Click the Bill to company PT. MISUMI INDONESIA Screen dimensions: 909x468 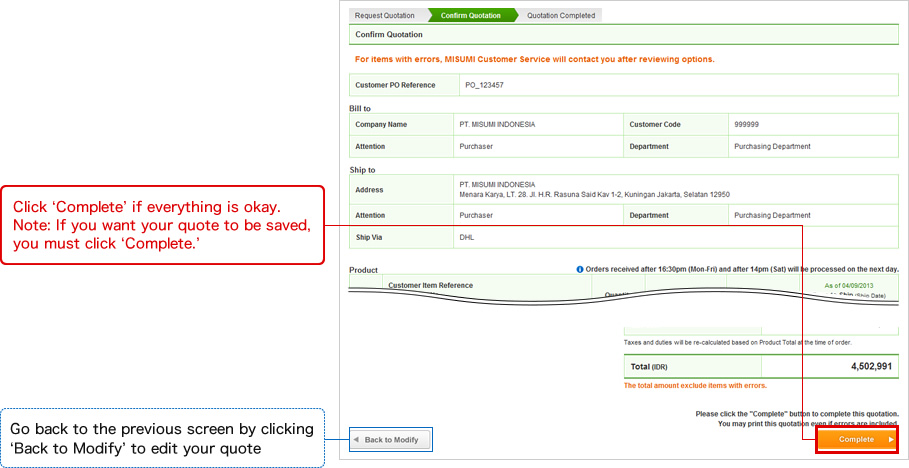click(497, 125)
